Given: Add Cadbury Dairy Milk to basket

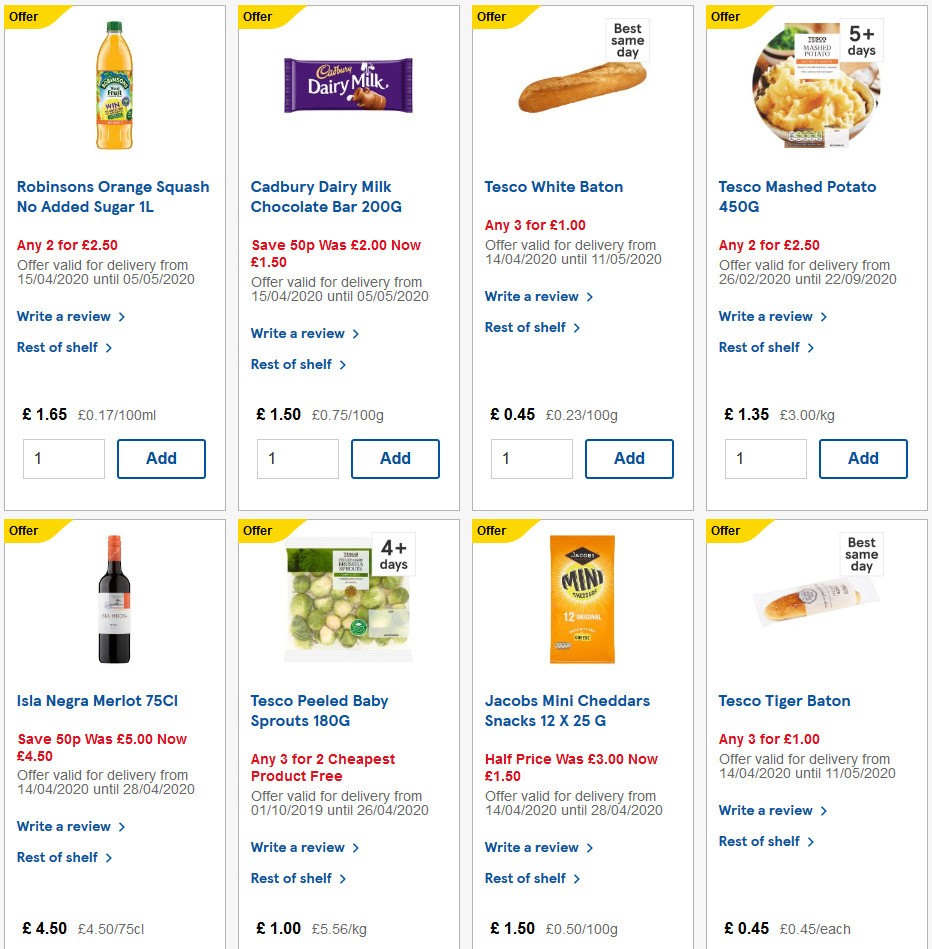Looking at the screenshot, I should pos(395,458).
